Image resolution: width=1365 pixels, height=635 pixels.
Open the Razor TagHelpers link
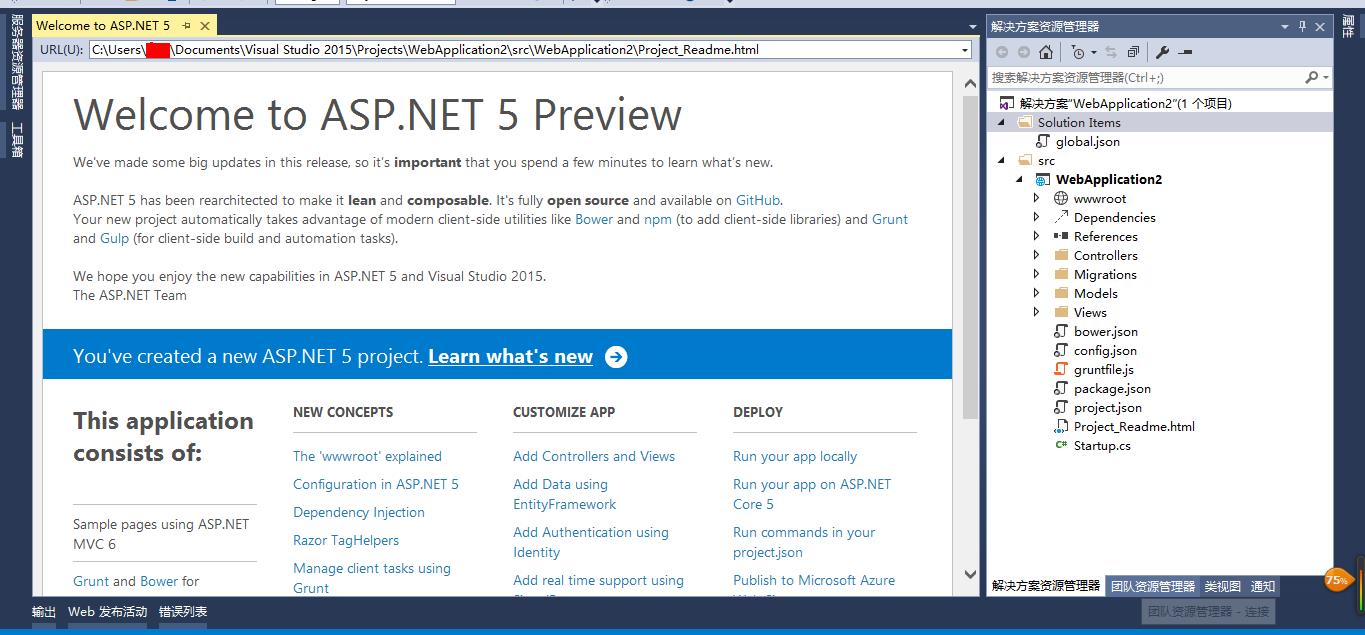pos(346,540)
